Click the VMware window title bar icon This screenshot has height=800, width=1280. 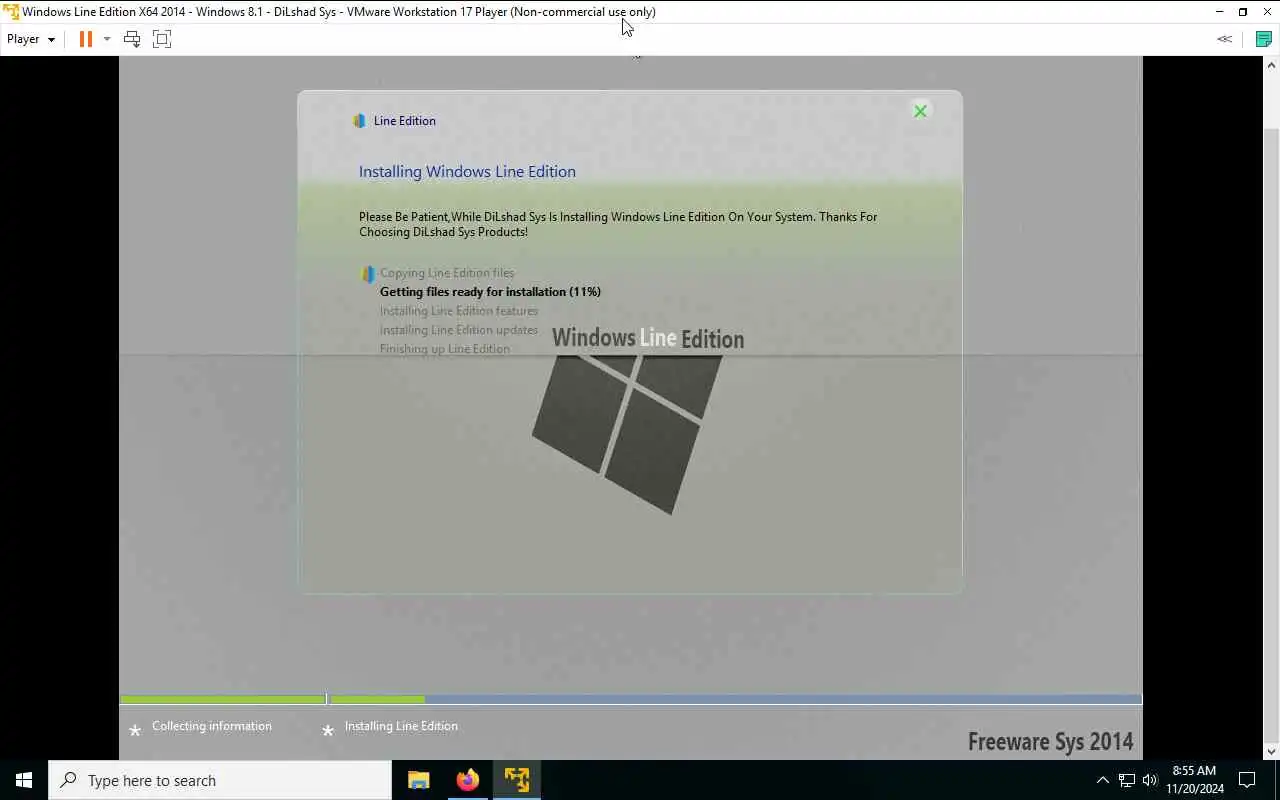tap(11, 12)
